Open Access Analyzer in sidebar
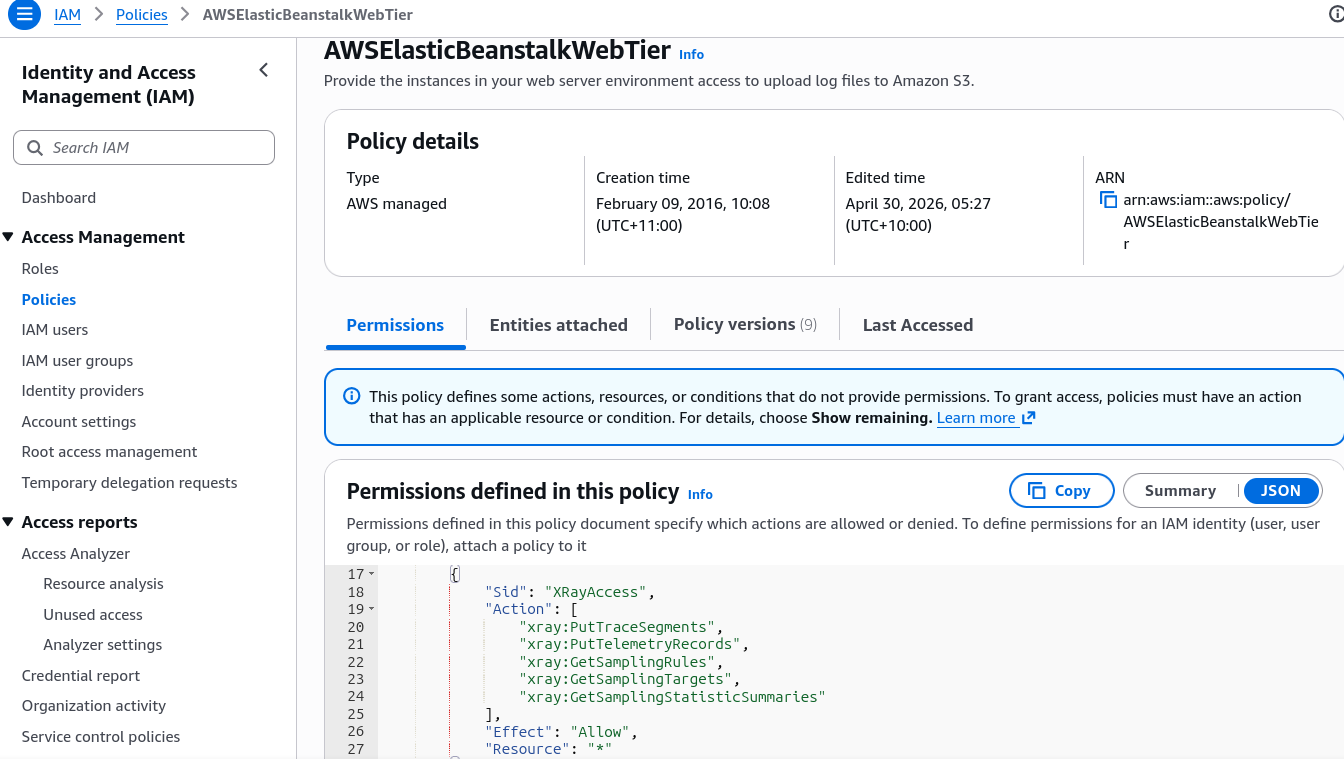The width and height of the screenshot is (1344, 759). point(76,554)
